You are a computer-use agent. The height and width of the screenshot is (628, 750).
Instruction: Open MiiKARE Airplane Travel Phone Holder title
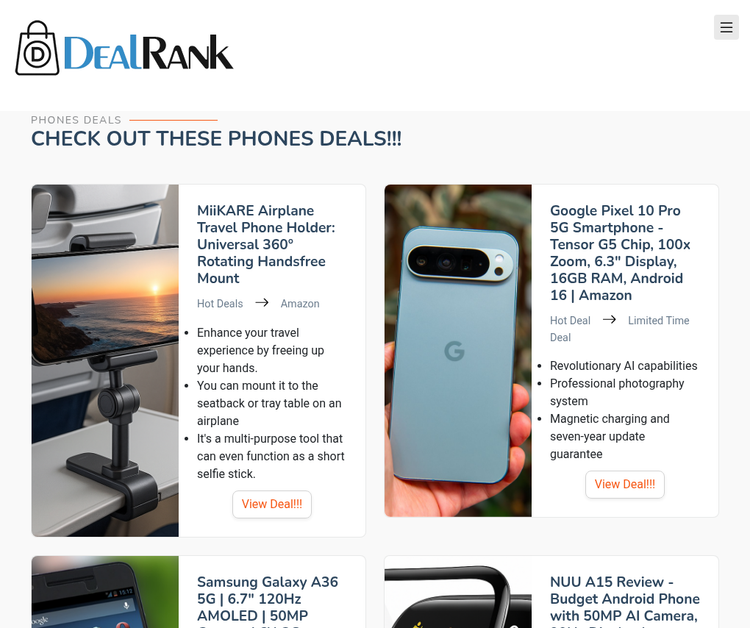pos(267,244)
